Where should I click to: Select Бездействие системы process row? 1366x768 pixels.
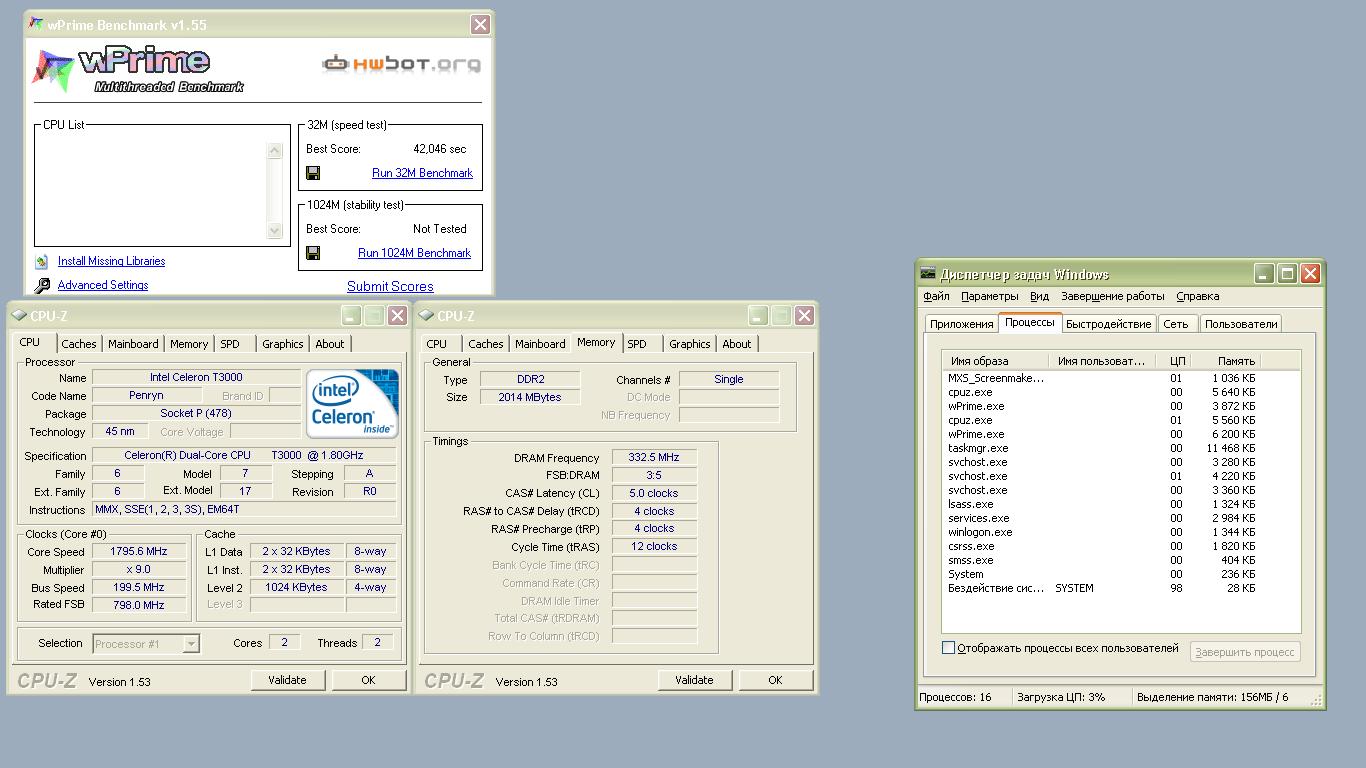tap(1102, 588)
